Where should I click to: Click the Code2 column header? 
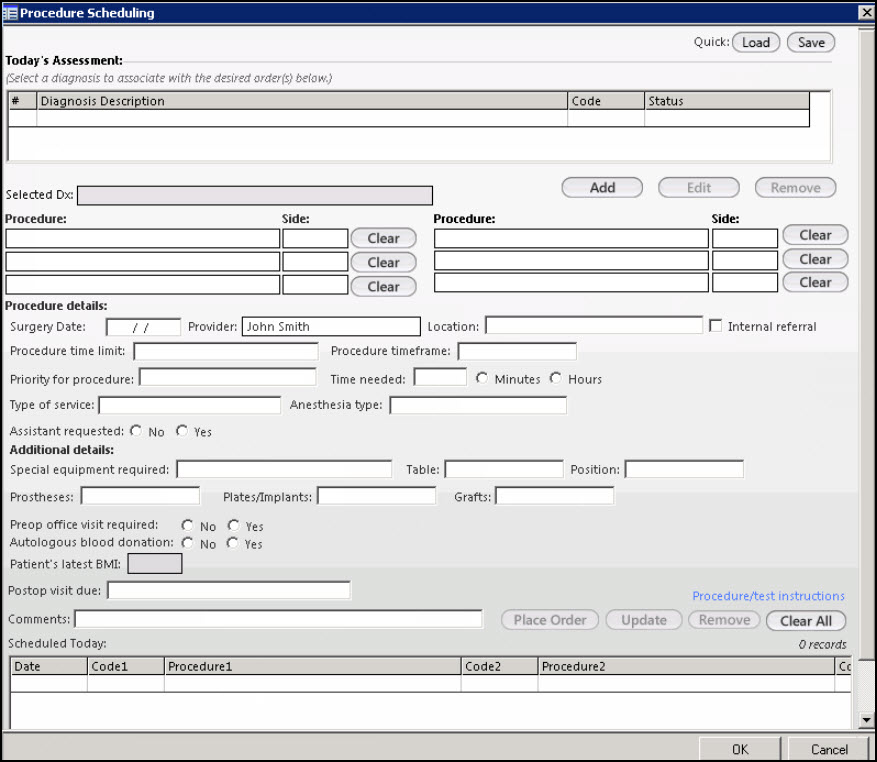click(x=499, y=666)
